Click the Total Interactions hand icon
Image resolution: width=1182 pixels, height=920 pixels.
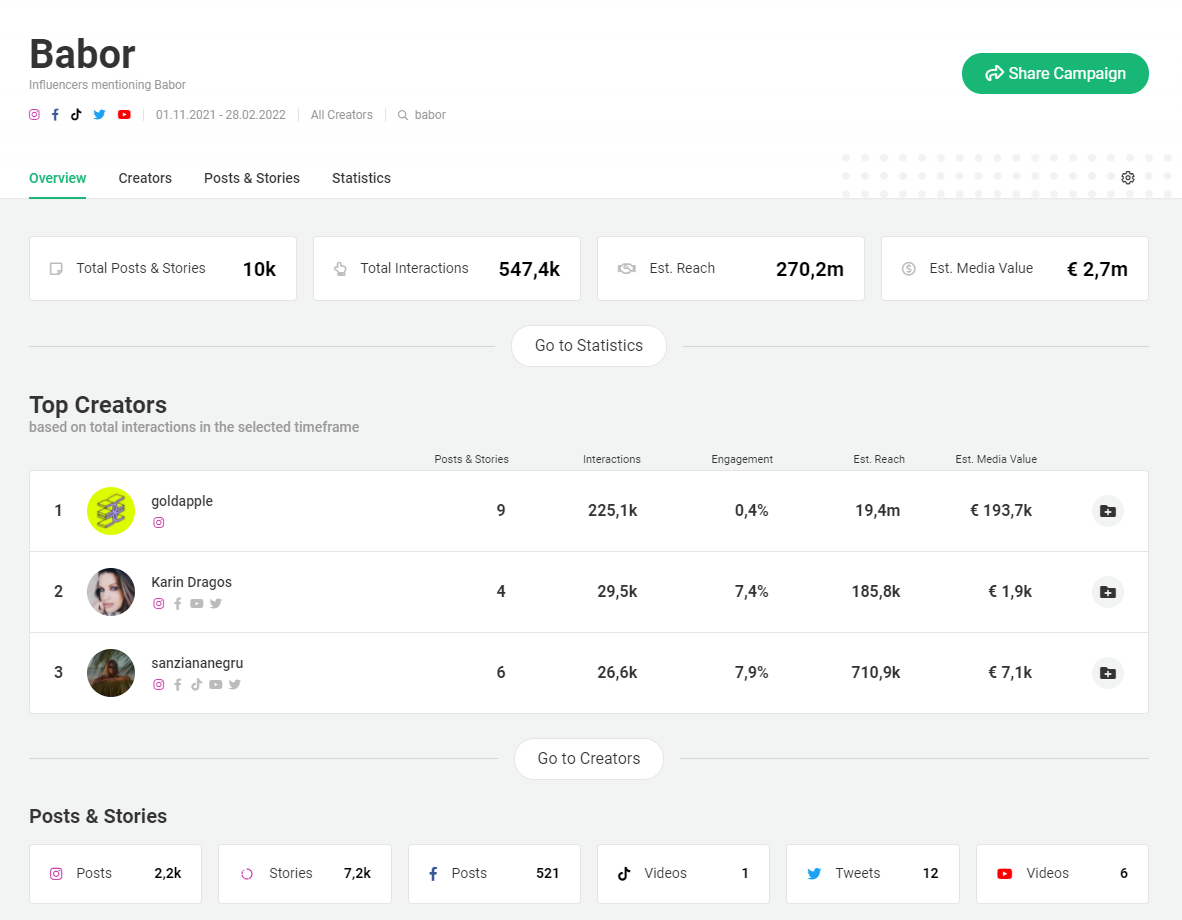(340, 268)
